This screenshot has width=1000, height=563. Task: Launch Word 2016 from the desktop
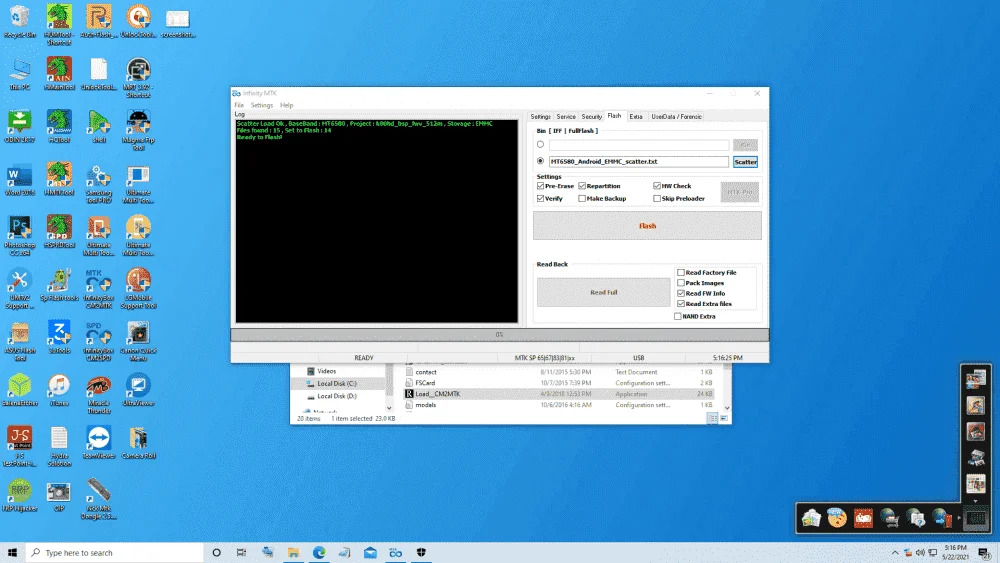pyautogui.click(x=20, y=180)
